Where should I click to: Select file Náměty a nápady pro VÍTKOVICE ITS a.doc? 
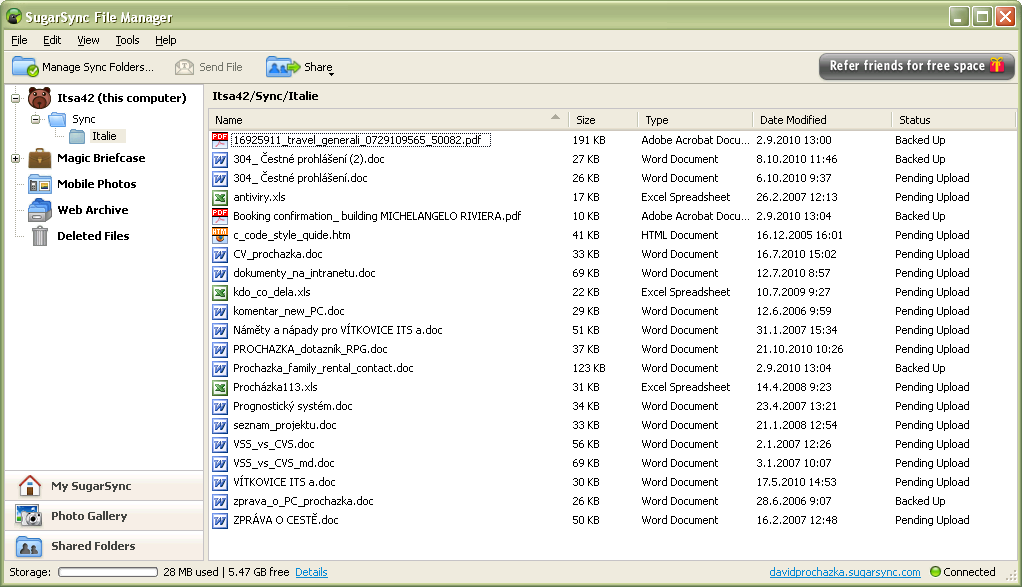(338, 330)
